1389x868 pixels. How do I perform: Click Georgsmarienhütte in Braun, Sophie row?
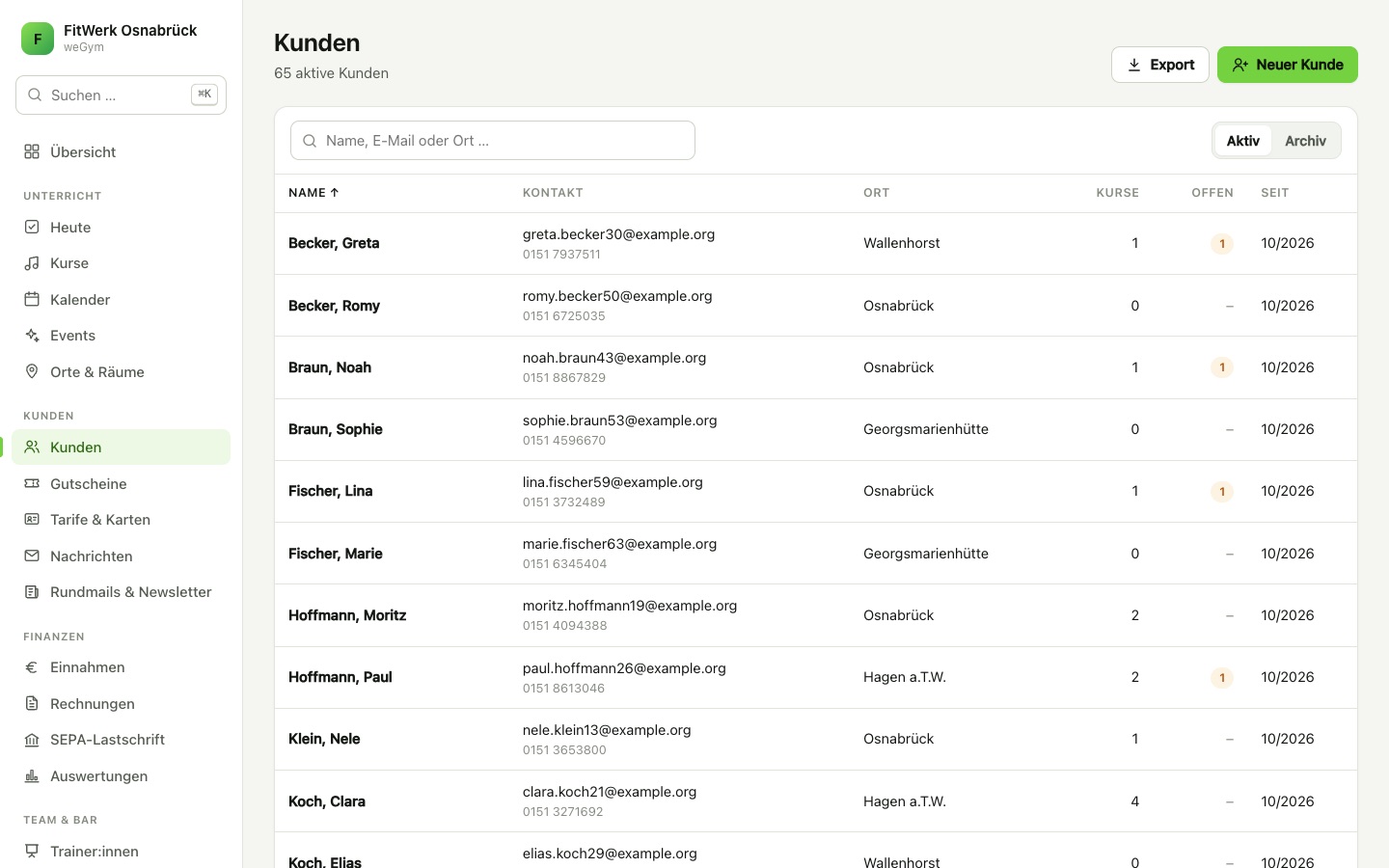926,429
